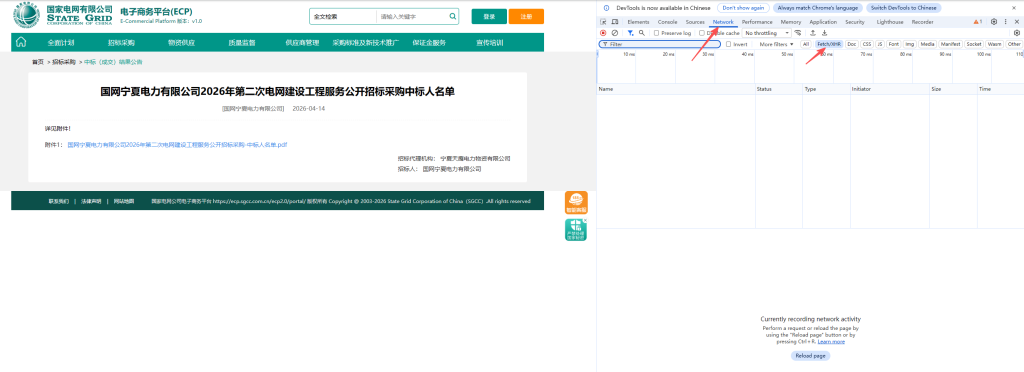This screenshot has height=372, width=1024.
Task: Toggle the CSS request type filter
Action: coord(867,44)
